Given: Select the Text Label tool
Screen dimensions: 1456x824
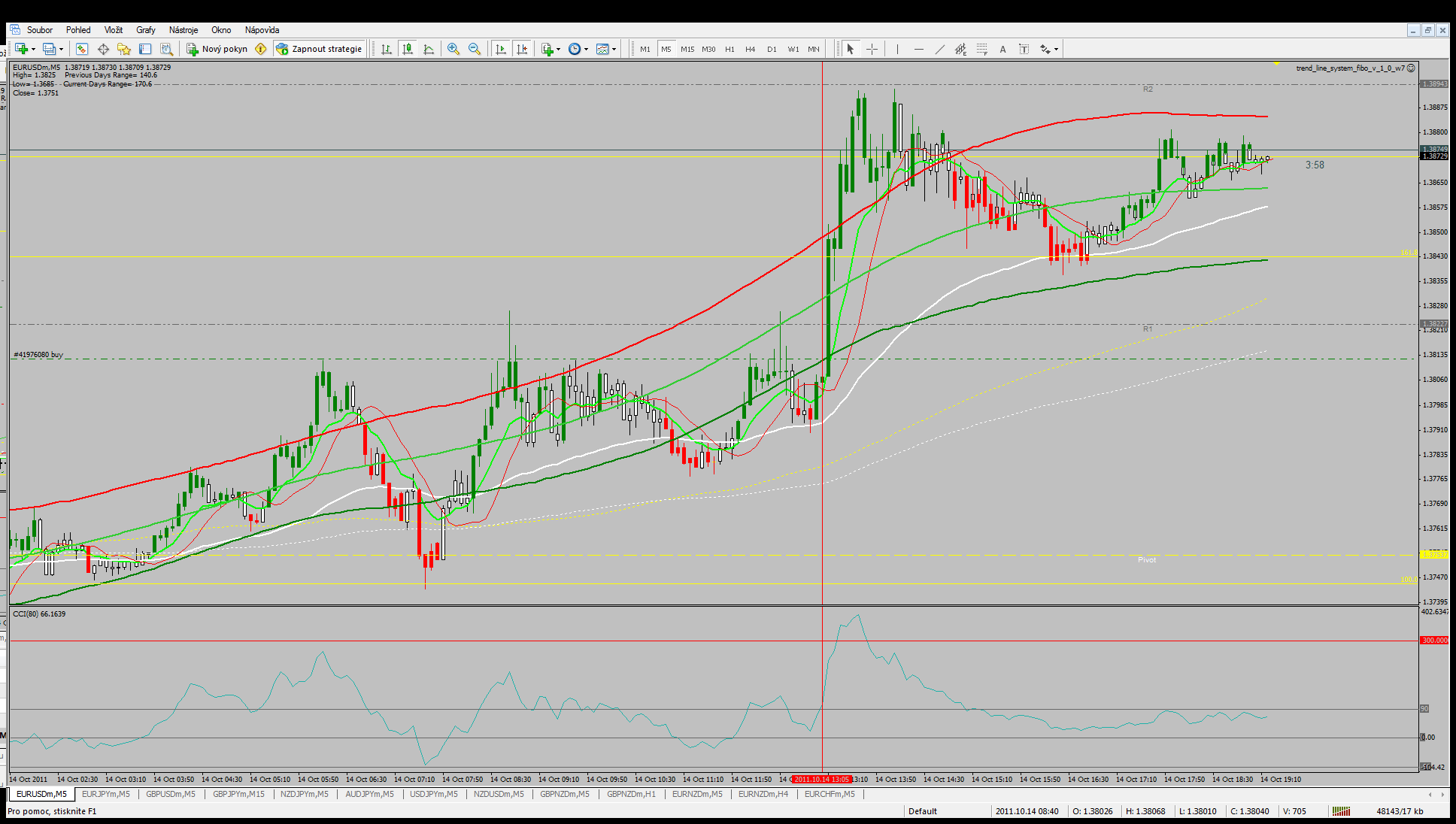Looking at the screenshot, I should [x=1024, y=49].
